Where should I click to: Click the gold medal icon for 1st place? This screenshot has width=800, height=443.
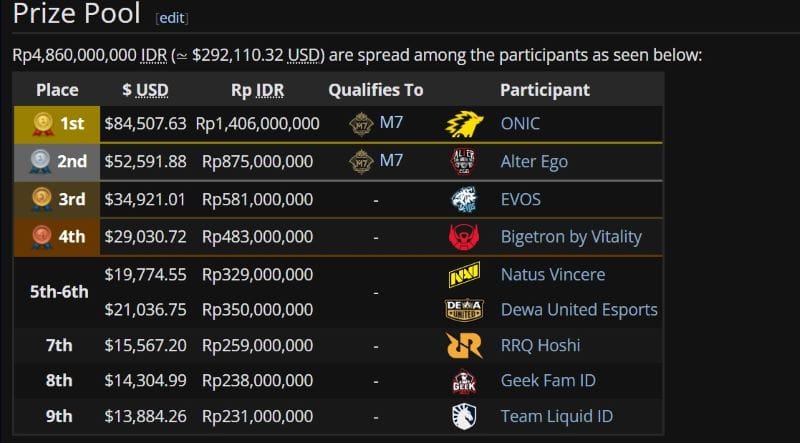pyautogui.click(x=43, y=124)
